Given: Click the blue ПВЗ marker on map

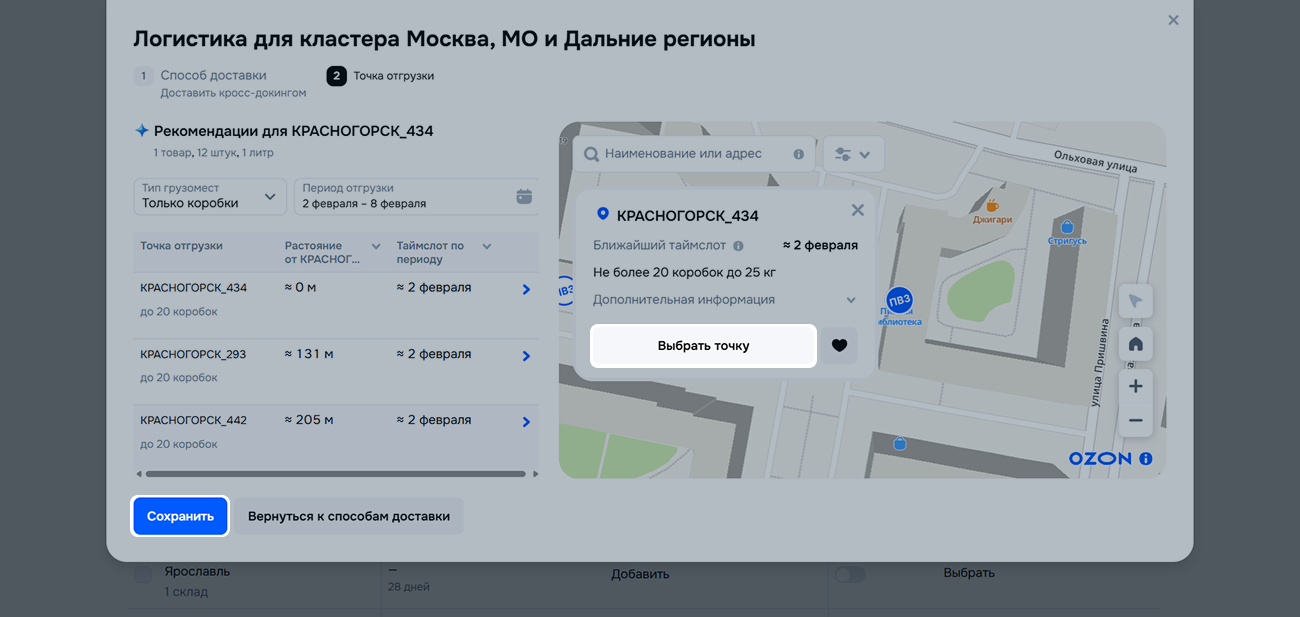Looking at the screenshot, I should point(899,300).
